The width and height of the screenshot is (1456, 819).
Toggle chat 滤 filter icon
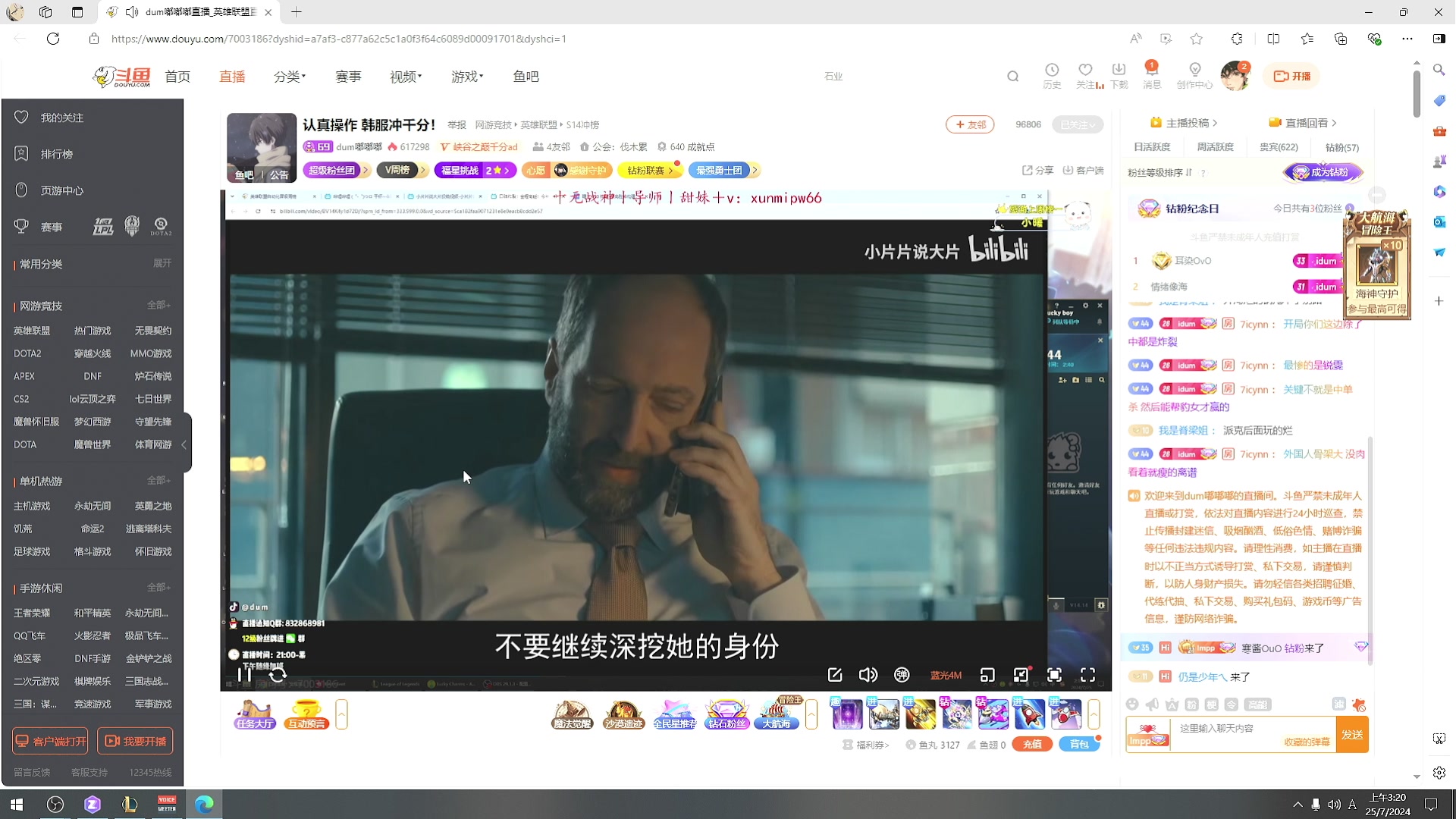point(1339,704)
